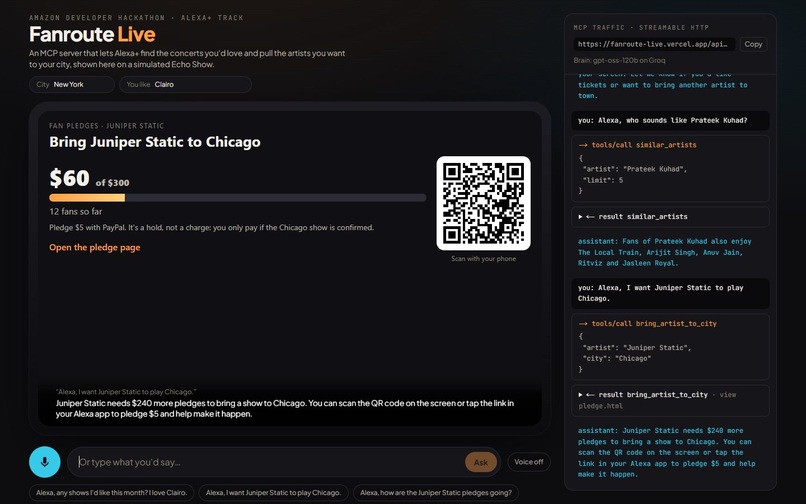Click the 'of $300' goal text
The image size is (806, 504).
[113, 183]
